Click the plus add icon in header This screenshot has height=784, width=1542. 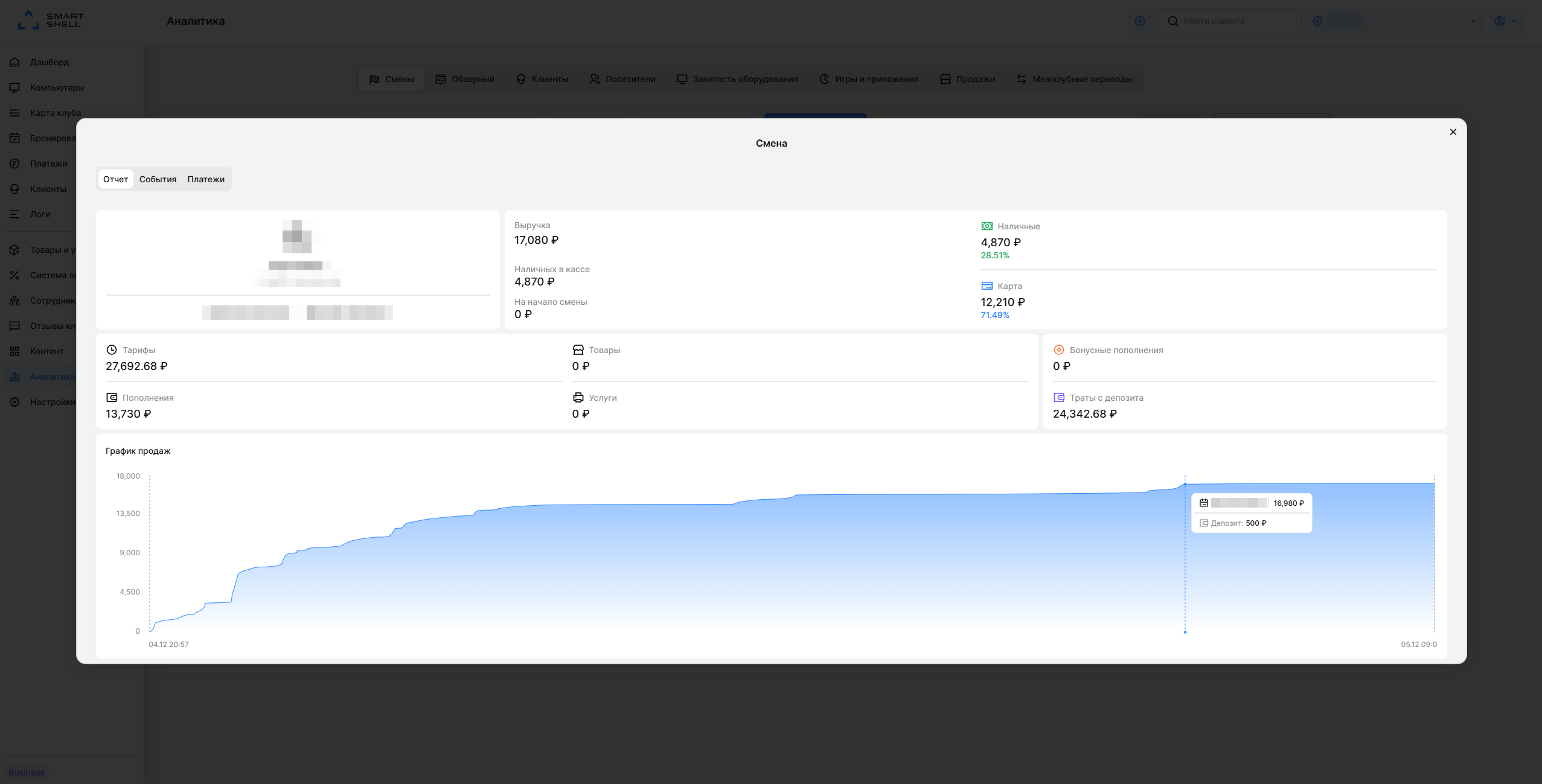click(x=1140, y=21)
